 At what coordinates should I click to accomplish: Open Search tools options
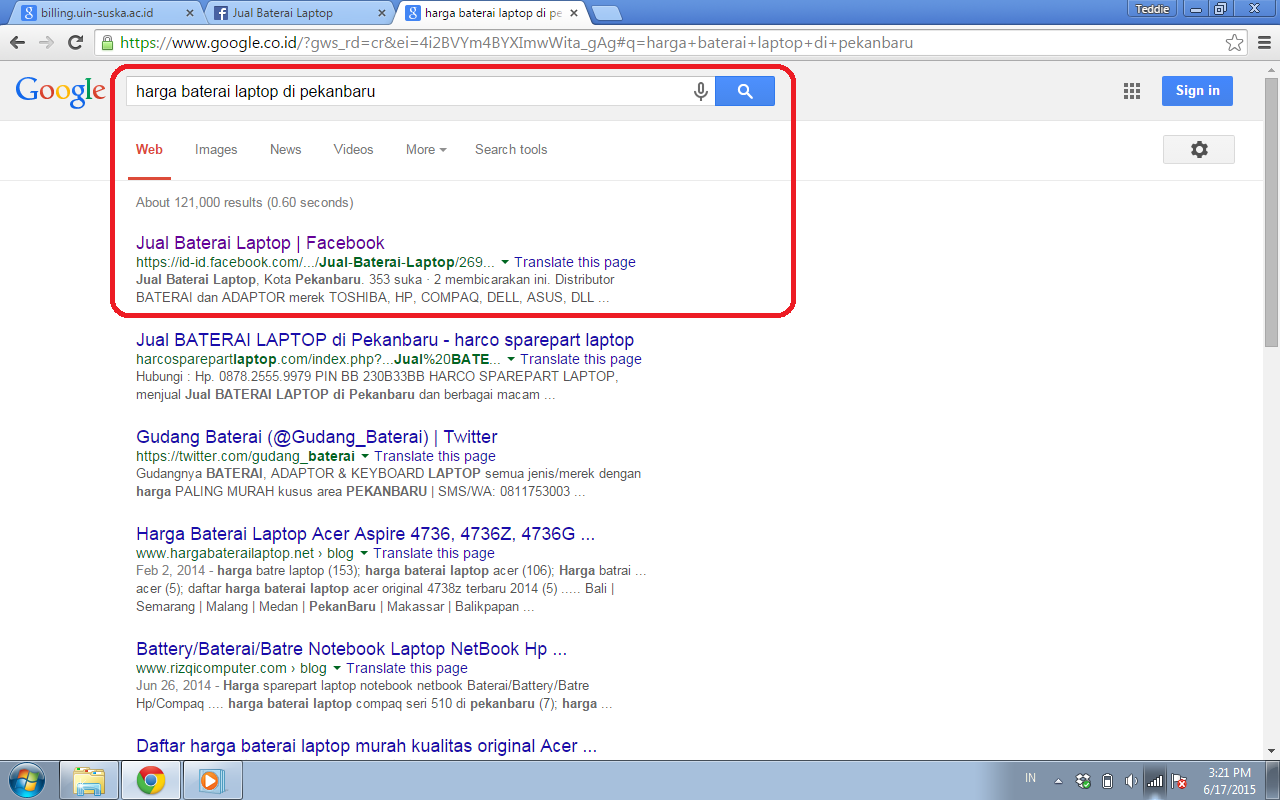511,149
